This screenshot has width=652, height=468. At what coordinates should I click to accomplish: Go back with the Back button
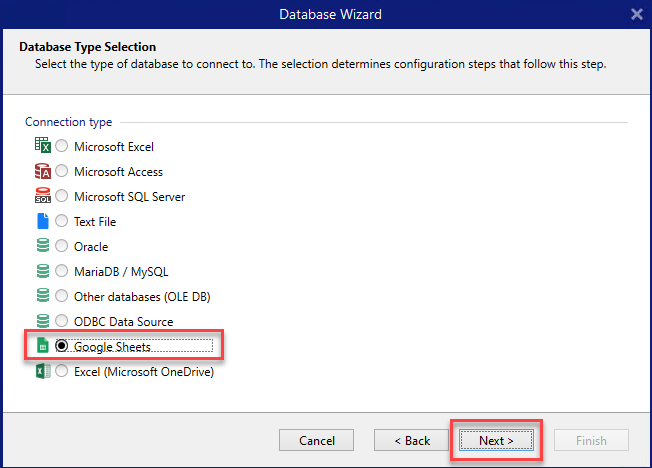[x=411, y=440]
